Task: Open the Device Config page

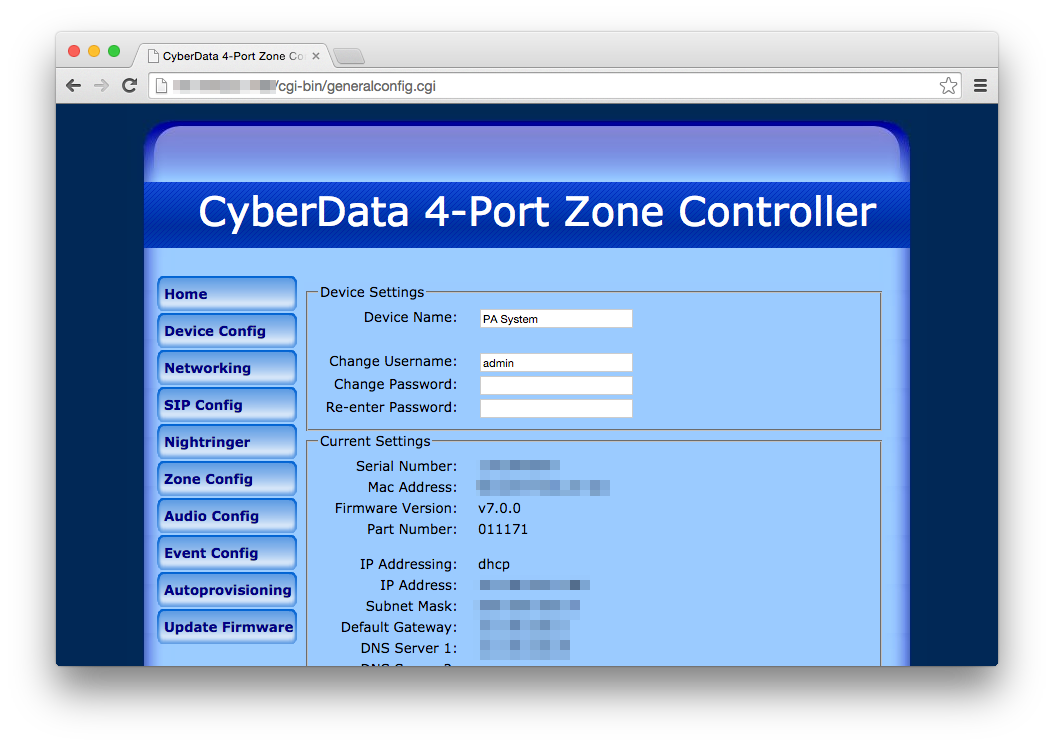Action: (x=226, y=330)
